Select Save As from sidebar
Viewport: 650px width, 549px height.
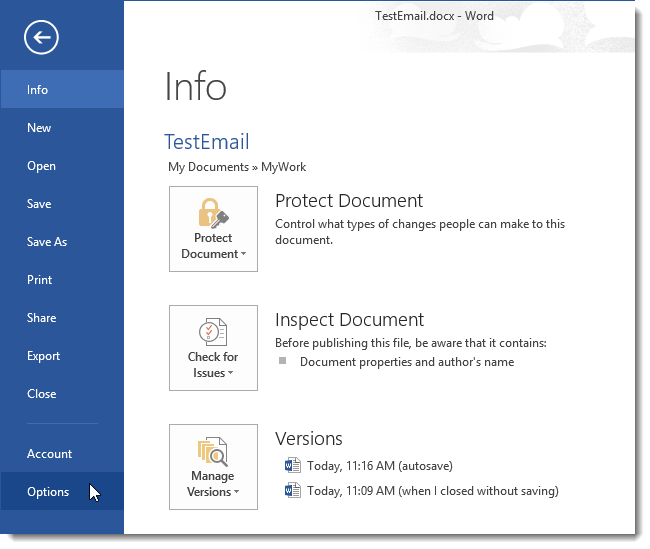click(47, 242)
